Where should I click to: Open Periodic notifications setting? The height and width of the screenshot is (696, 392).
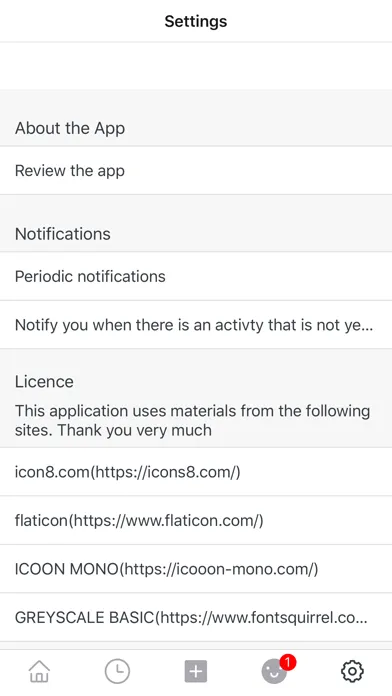[x=196, y=276]
